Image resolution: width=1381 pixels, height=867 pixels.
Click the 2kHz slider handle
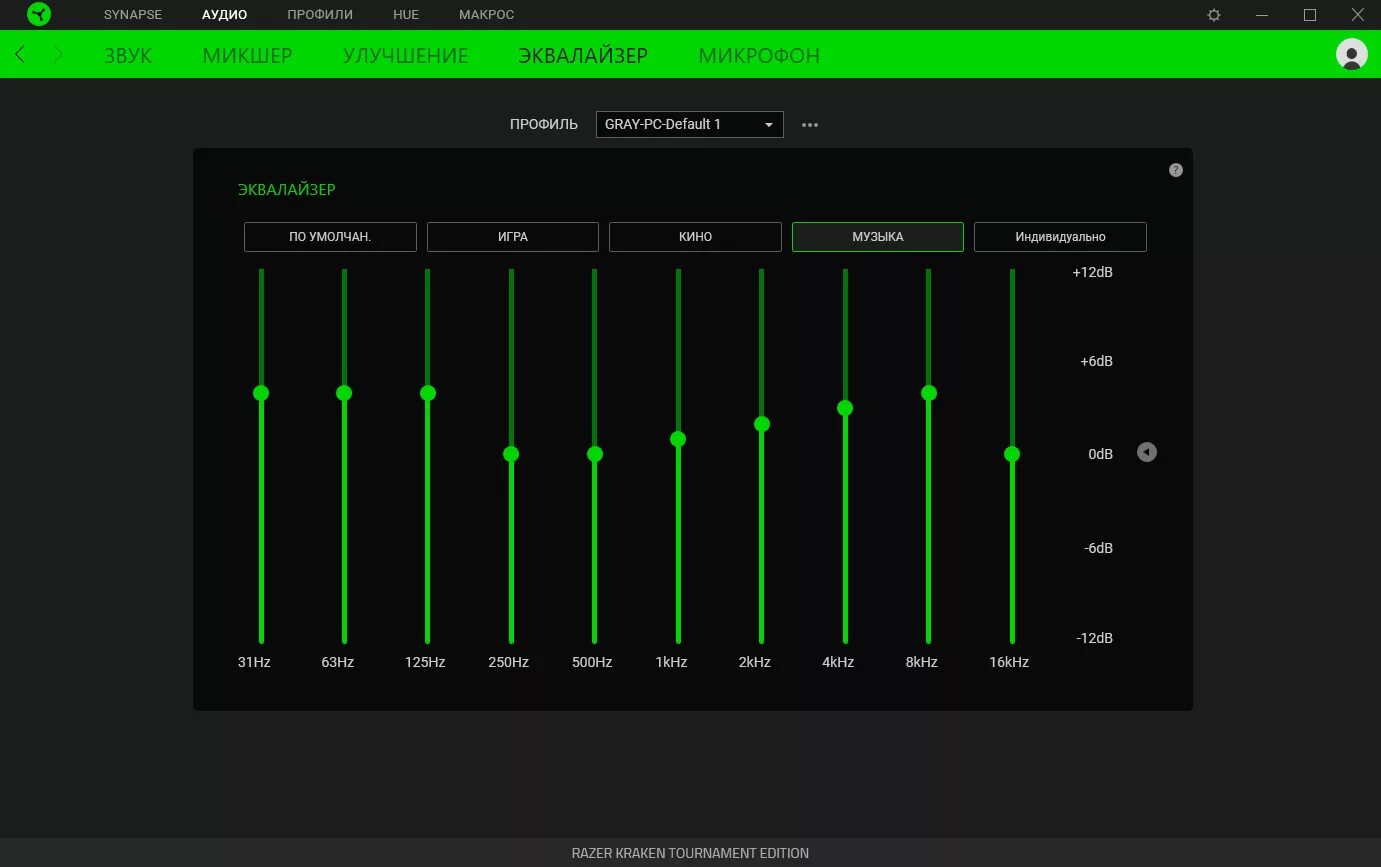coord(762,424)
